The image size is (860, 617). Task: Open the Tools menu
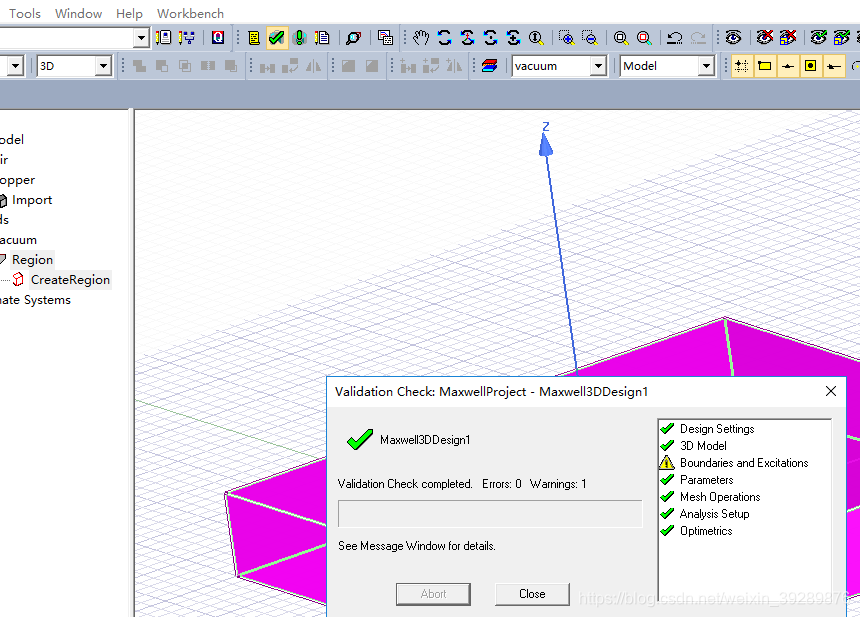coord(25,13)
